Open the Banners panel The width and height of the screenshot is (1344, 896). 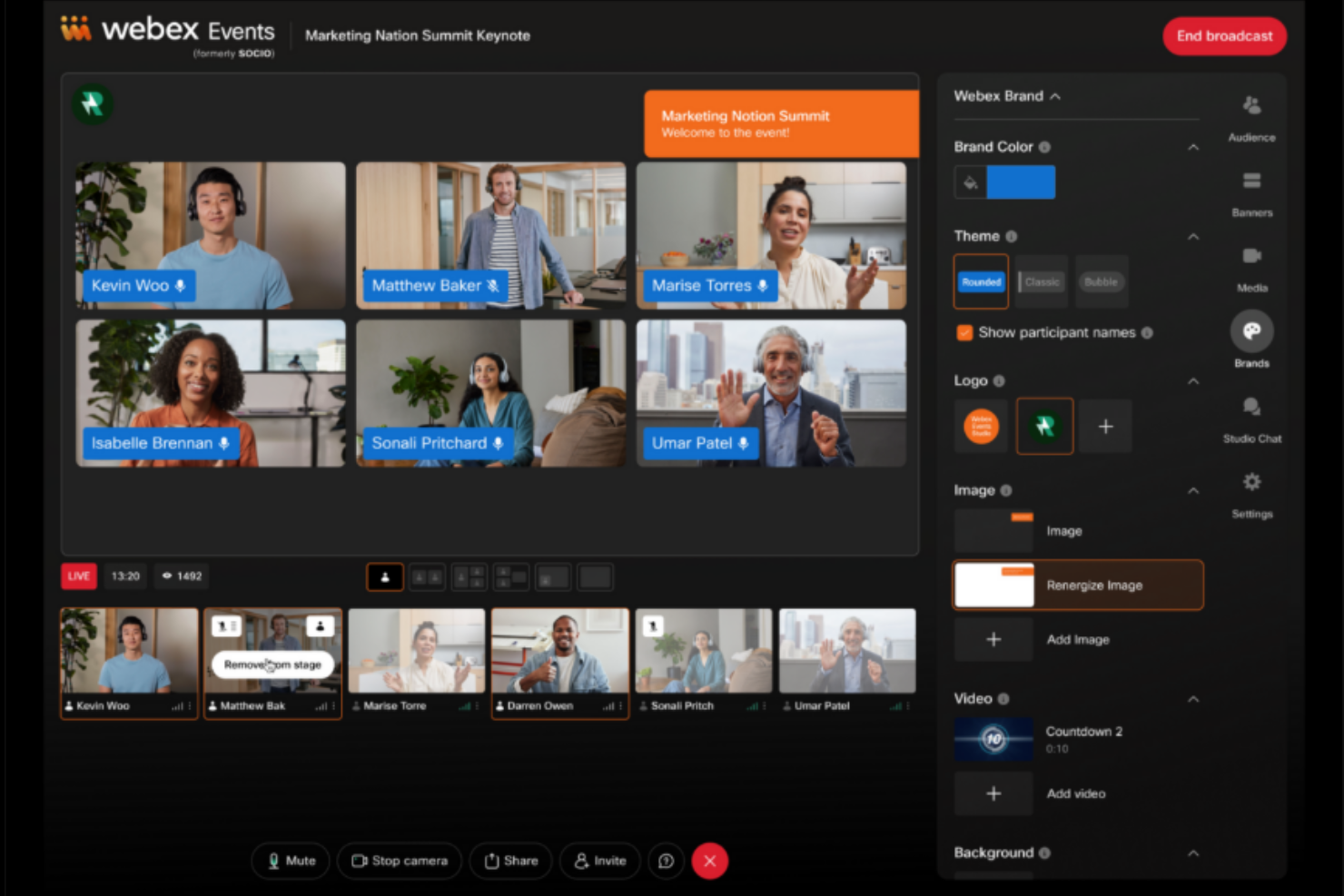tap(1251, 189)
